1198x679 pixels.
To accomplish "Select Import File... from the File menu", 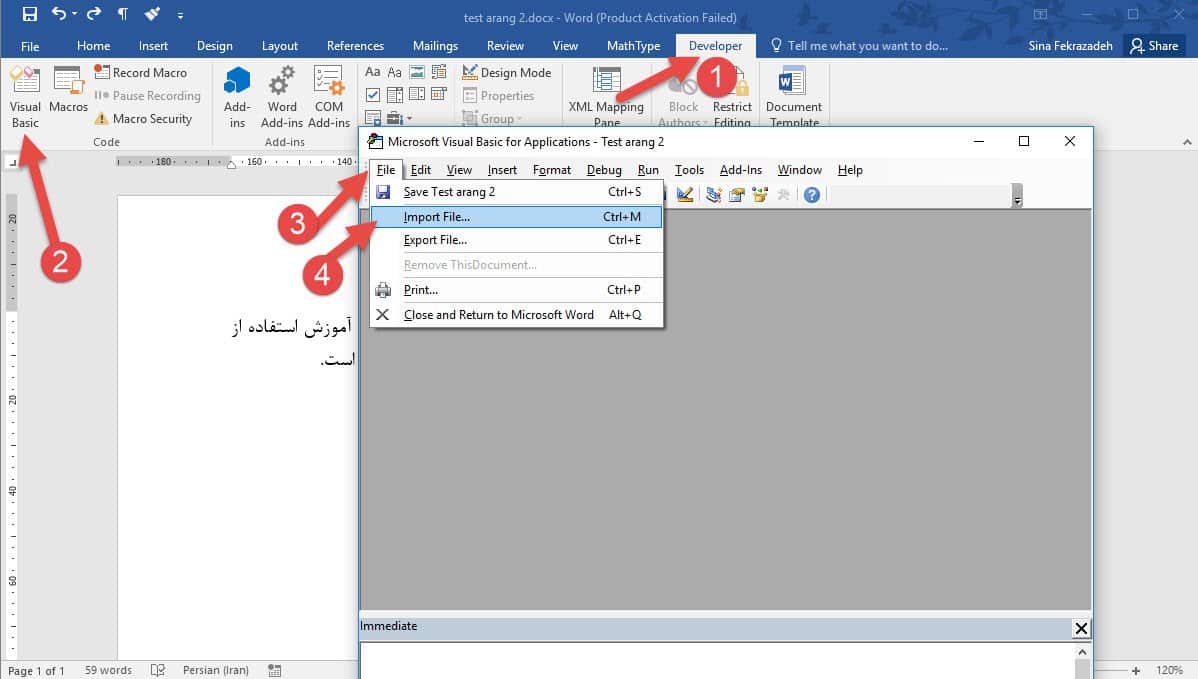I will pyautogui.click(x=436, y=216).
